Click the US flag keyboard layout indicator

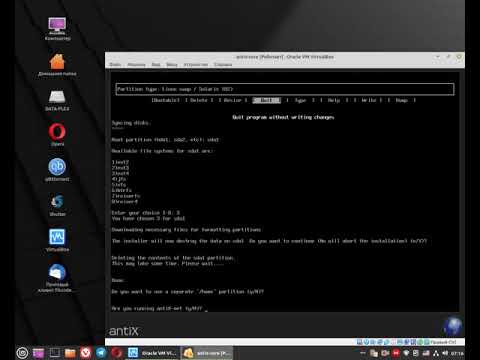(426, 353)
